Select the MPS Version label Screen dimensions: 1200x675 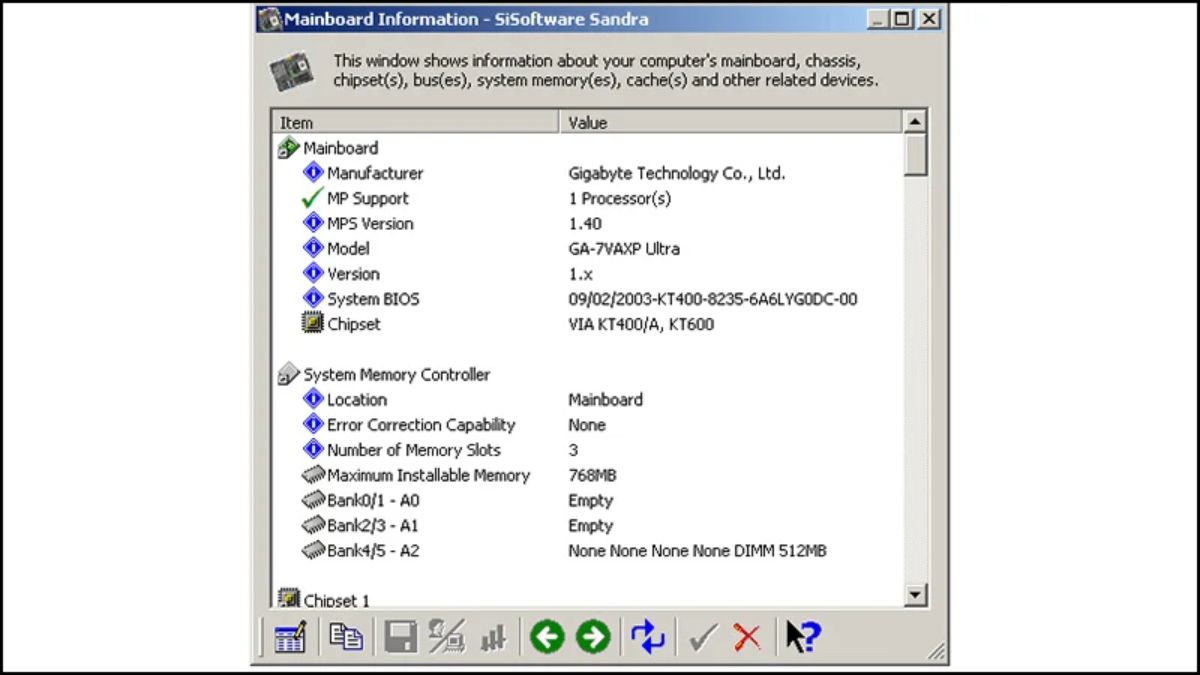click(x=370, y=223)
